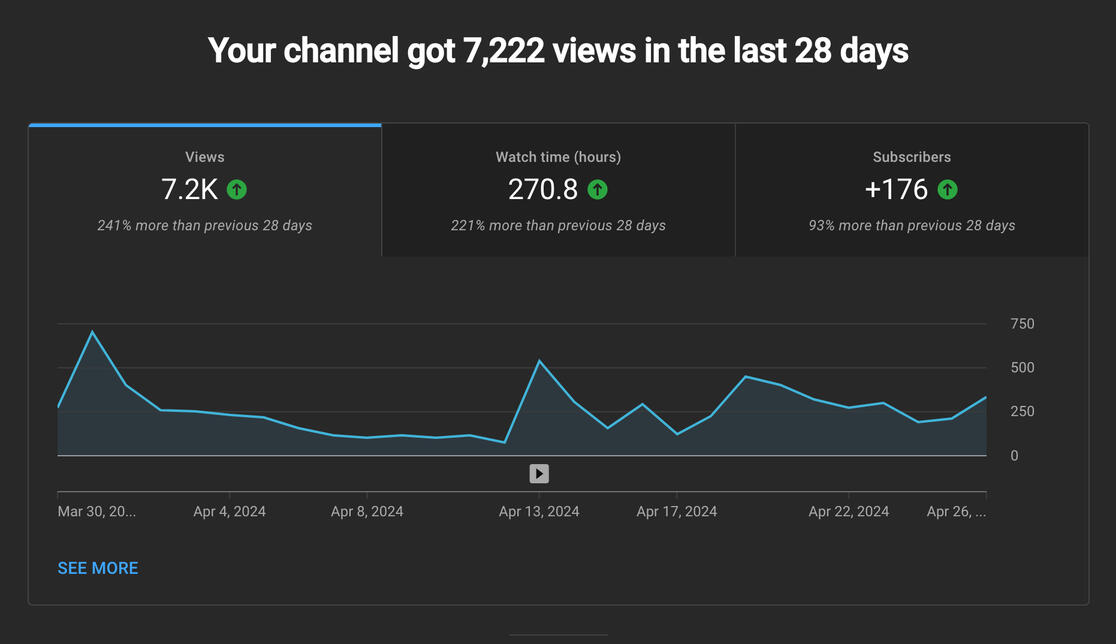Click the chart spike at Apr 13
The image size is (1116, 644).
coord(540,361)
